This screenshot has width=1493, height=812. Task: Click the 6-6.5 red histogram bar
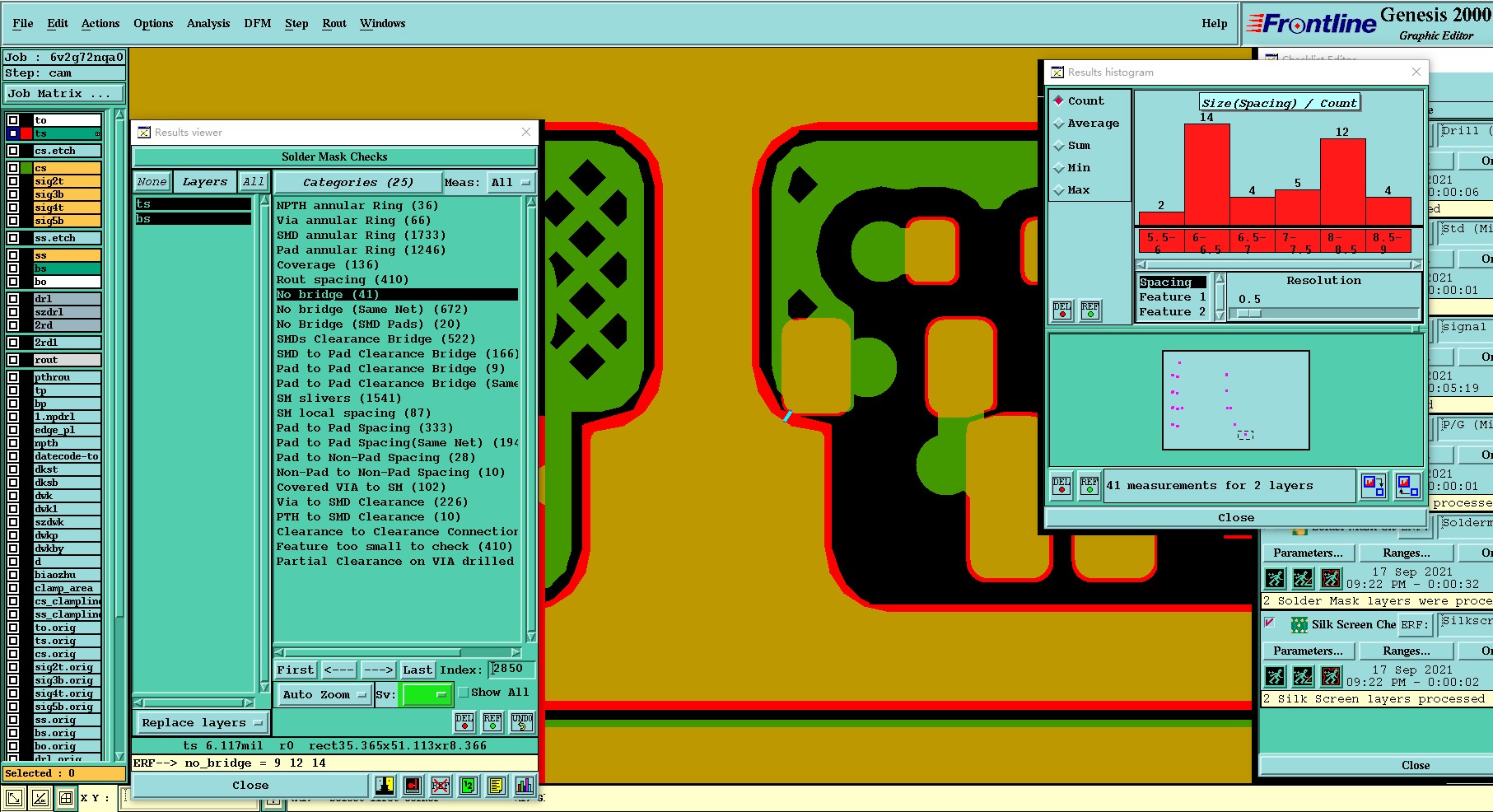[1207, 174]
